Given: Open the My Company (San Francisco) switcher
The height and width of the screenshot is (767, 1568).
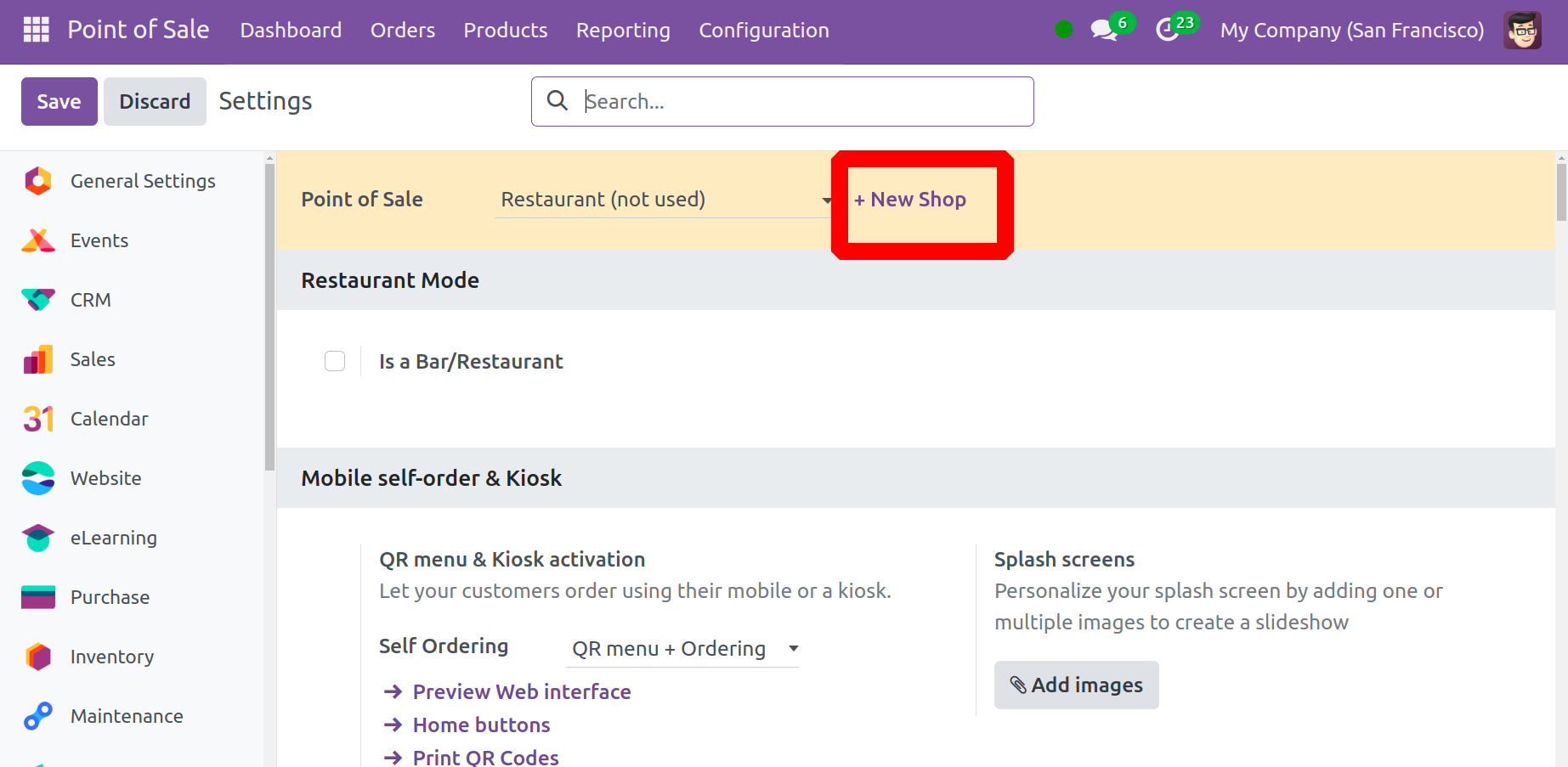Looking at the screenshot, I should tap(1351, 31).
